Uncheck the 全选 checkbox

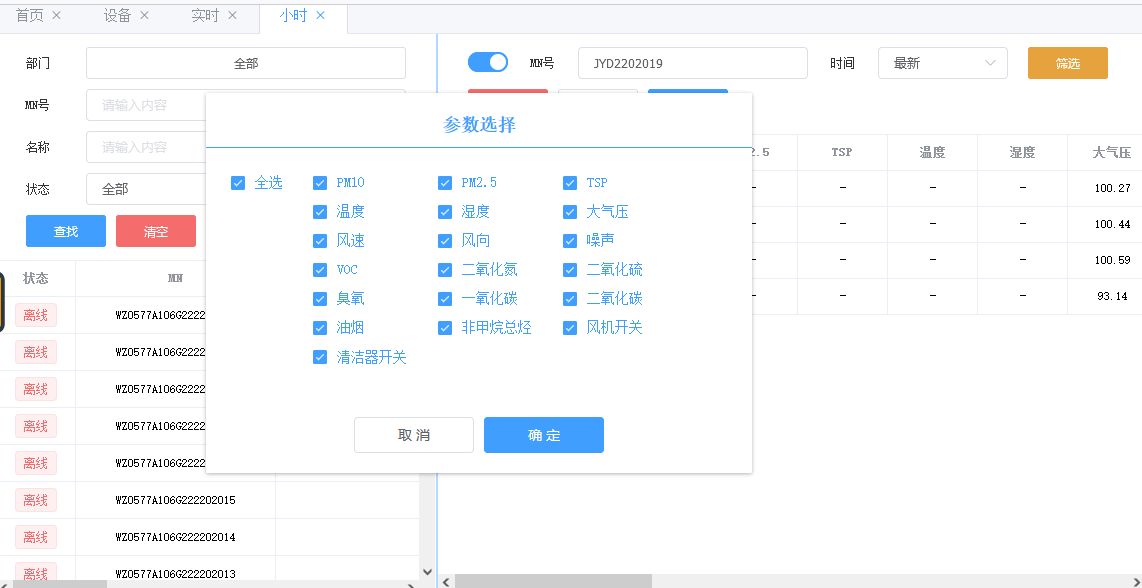[238, 183]
